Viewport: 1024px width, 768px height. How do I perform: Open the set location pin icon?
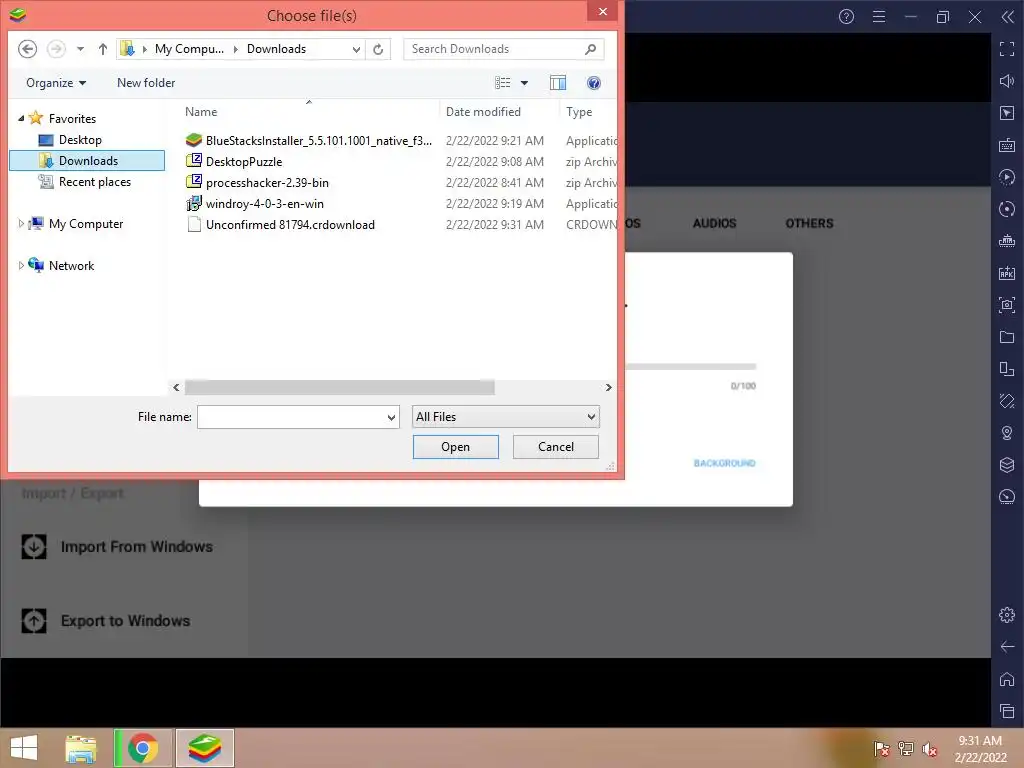1006,433
